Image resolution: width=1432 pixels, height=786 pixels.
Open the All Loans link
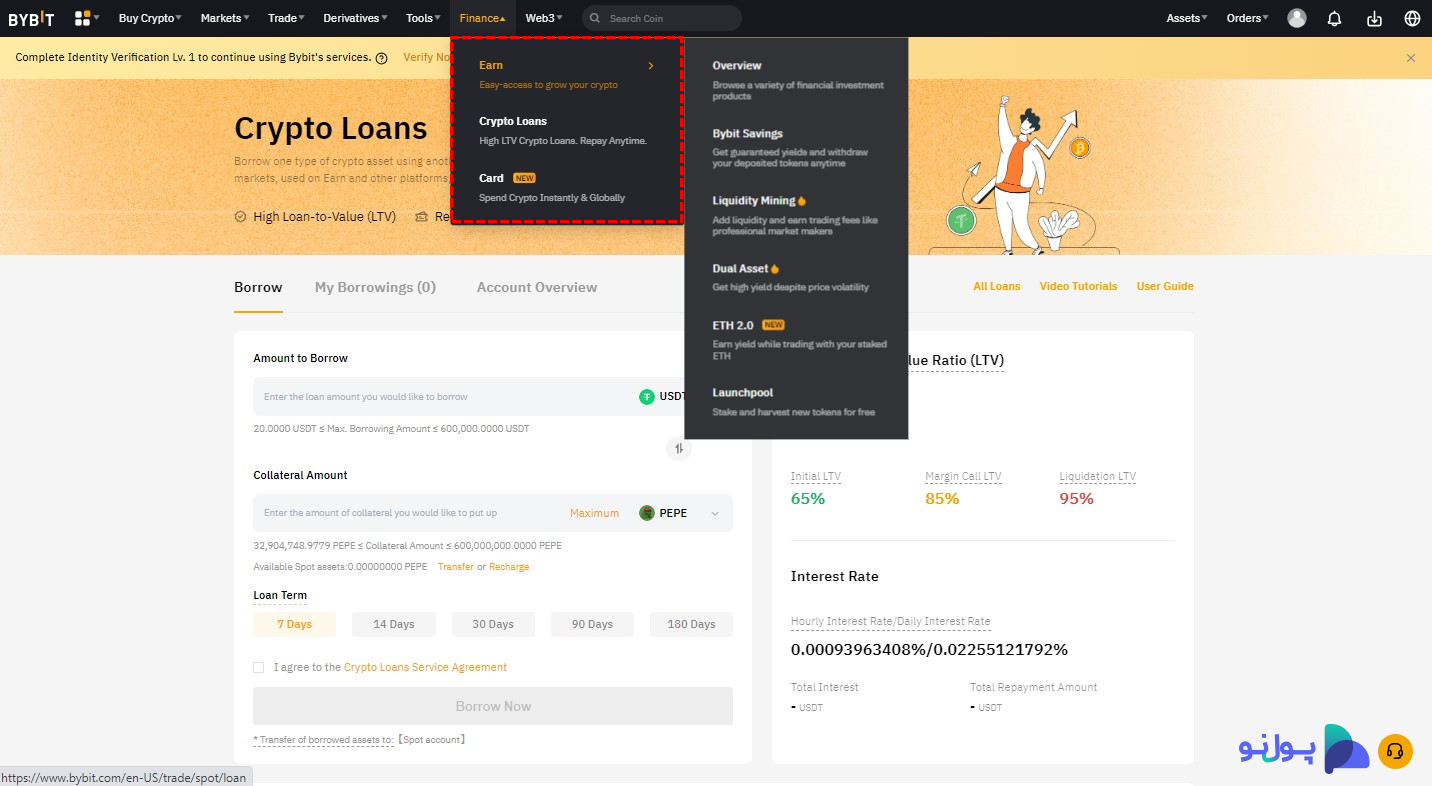pyautogui.click(x=997, y=286)
